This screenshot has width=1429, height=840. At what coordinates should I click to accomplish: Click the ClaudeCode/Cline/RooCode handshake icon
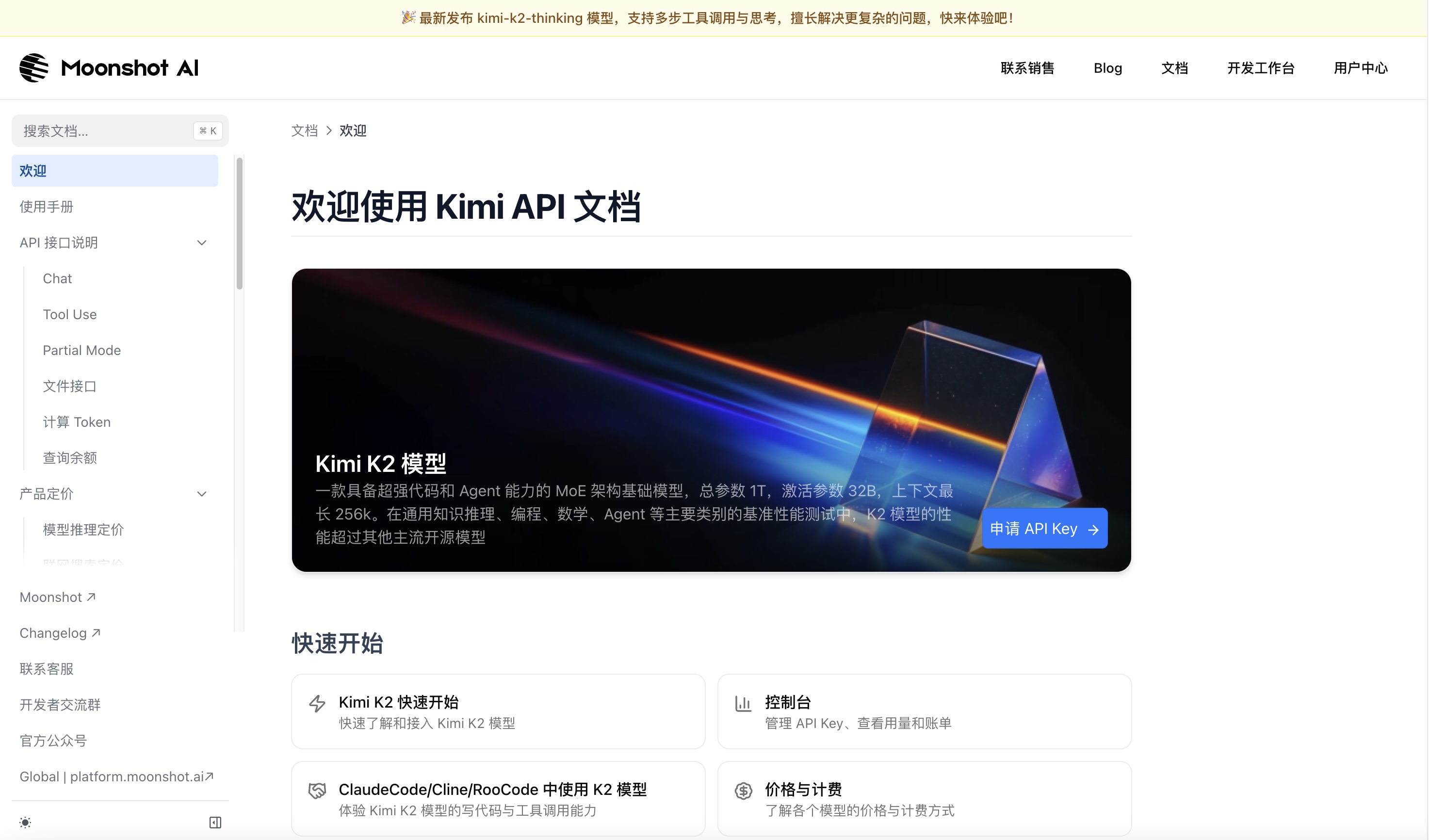pos(318,790)
